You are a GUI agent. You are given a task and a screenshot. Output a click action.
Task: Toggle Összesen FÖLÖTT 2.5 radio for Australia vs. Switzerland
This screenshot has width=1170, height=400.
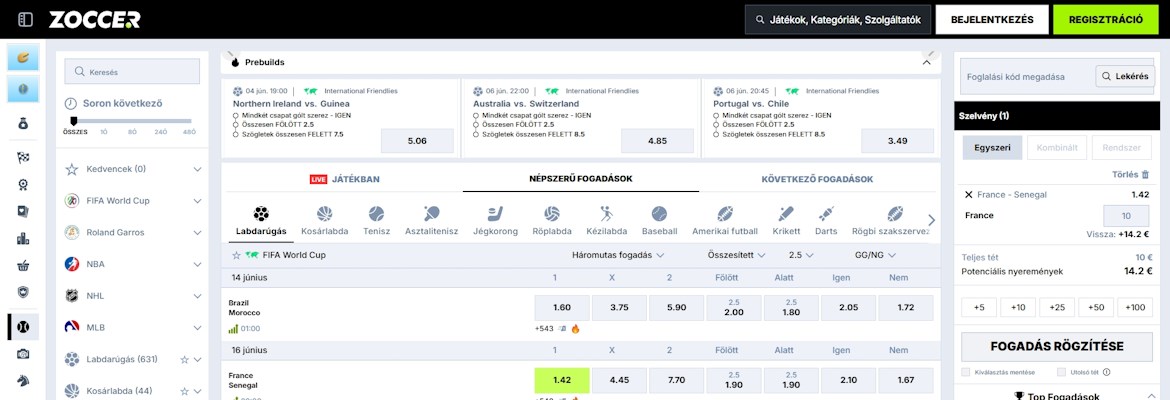pos(477,125)
